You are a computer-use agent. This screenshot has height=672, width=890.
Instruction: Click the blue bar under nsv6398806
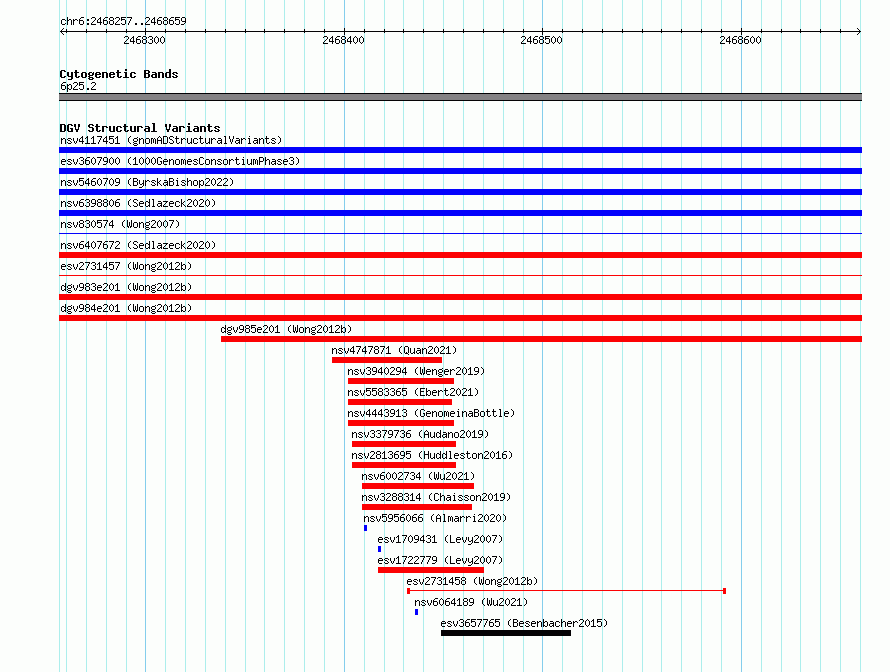pos(460,213)
